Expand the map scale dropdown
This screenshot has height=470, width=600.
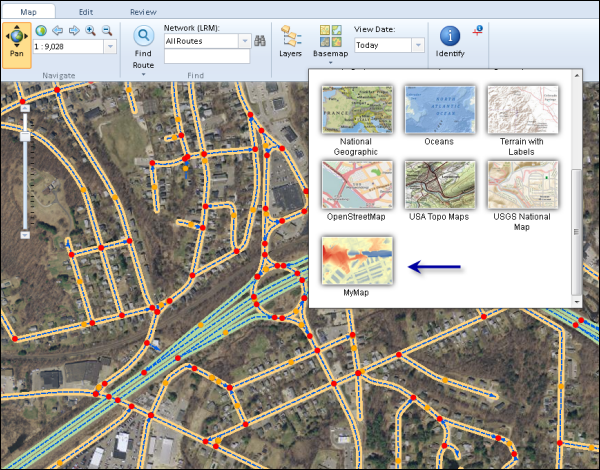click(x=109, y=46)
